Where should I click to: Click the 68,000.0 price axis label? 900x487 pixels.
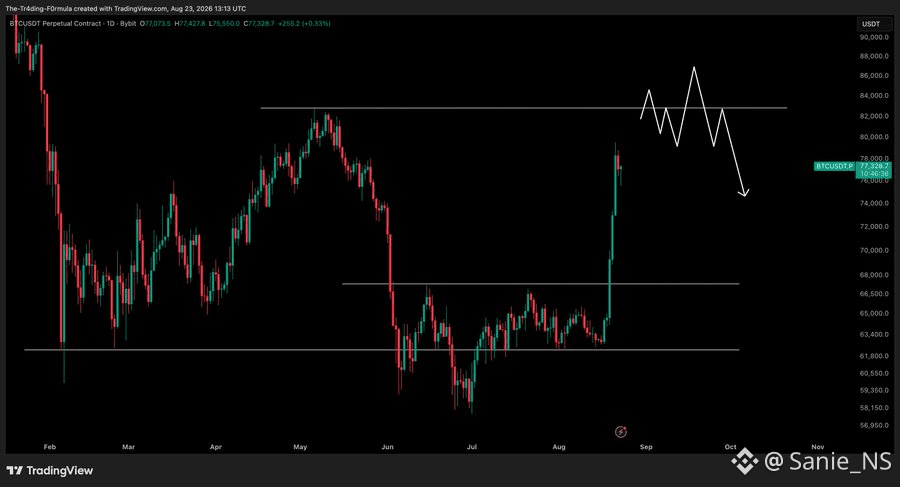(874, 275)
